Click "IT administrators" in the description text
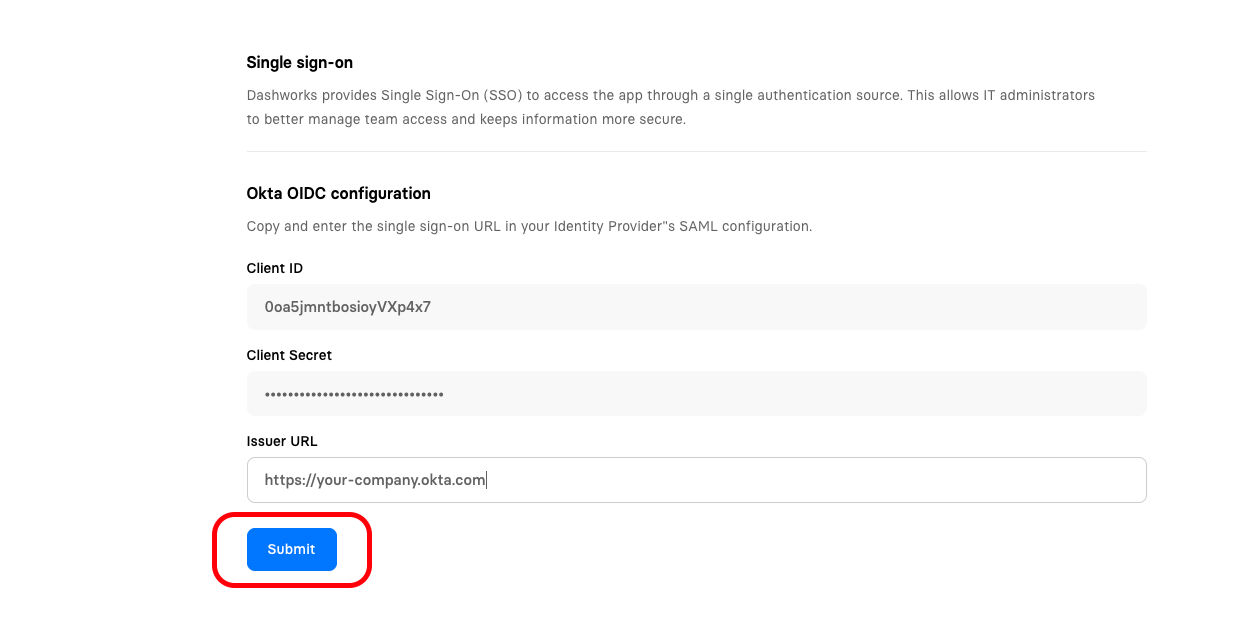The height and width of the screenshot is (618, 1241). [1040, 95]
